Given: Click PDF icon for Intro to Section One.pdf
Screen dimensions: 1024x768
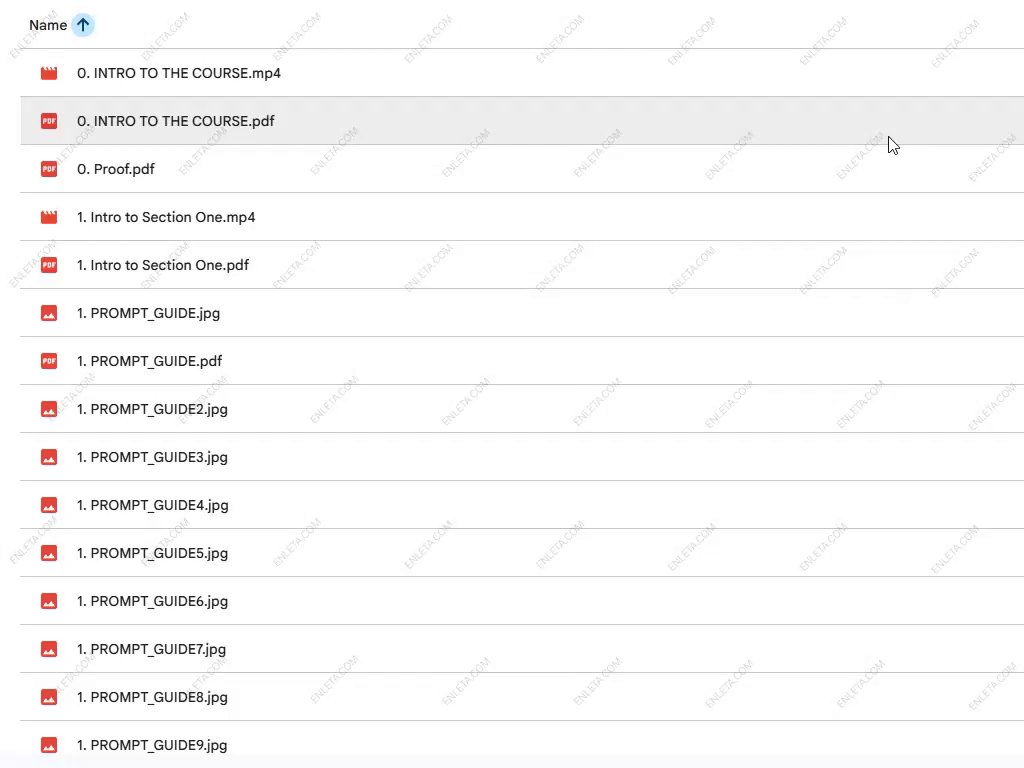Looking at the screenshot, I should (x=49, y=265).
